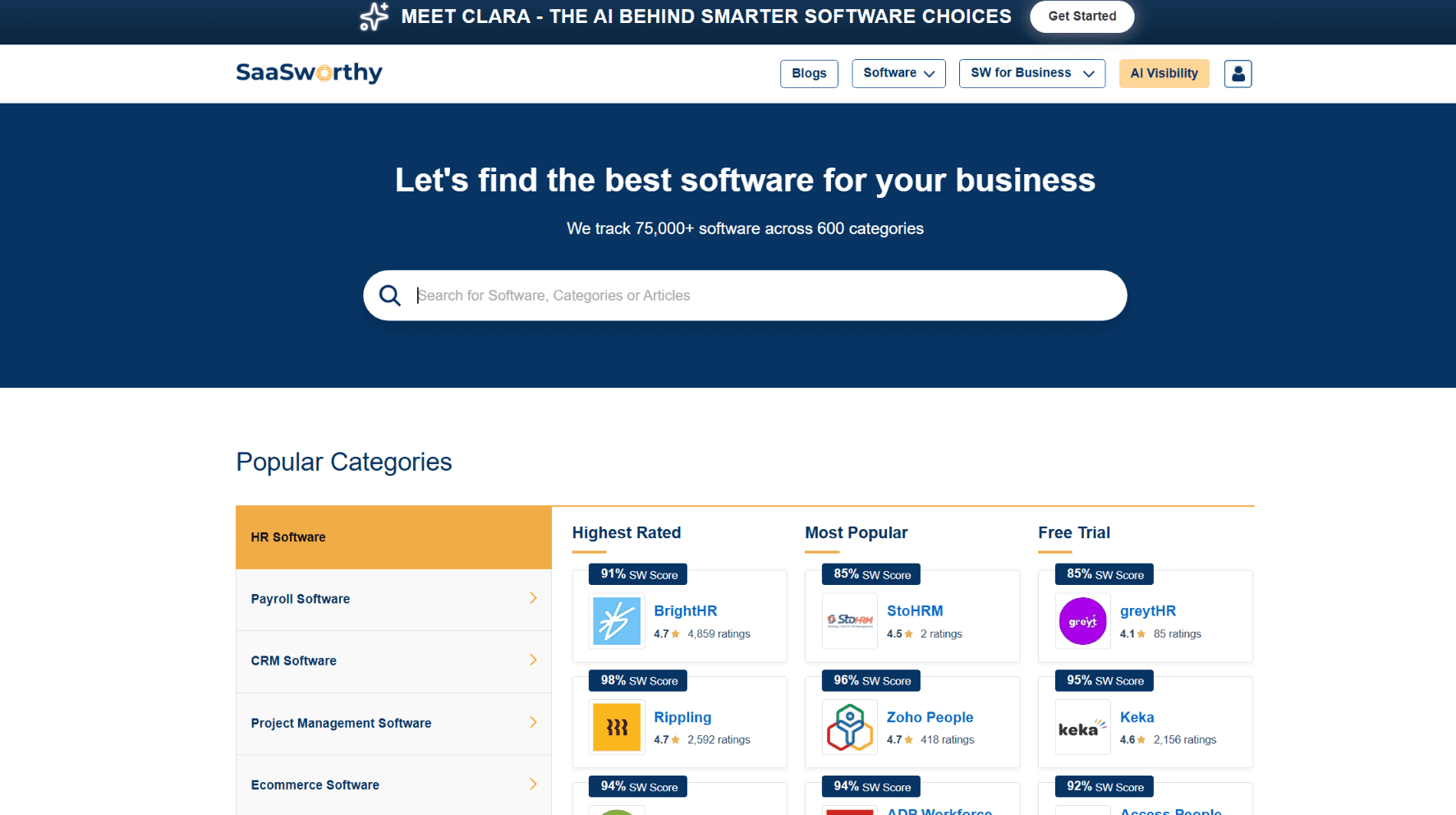Open AI Visibility page
The width and height of the screenshot is (1456, 815).
[1164, 73]
